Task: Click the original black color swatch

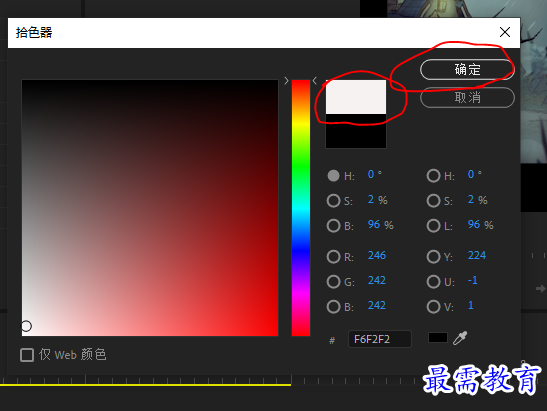Action: pos(356,131)
